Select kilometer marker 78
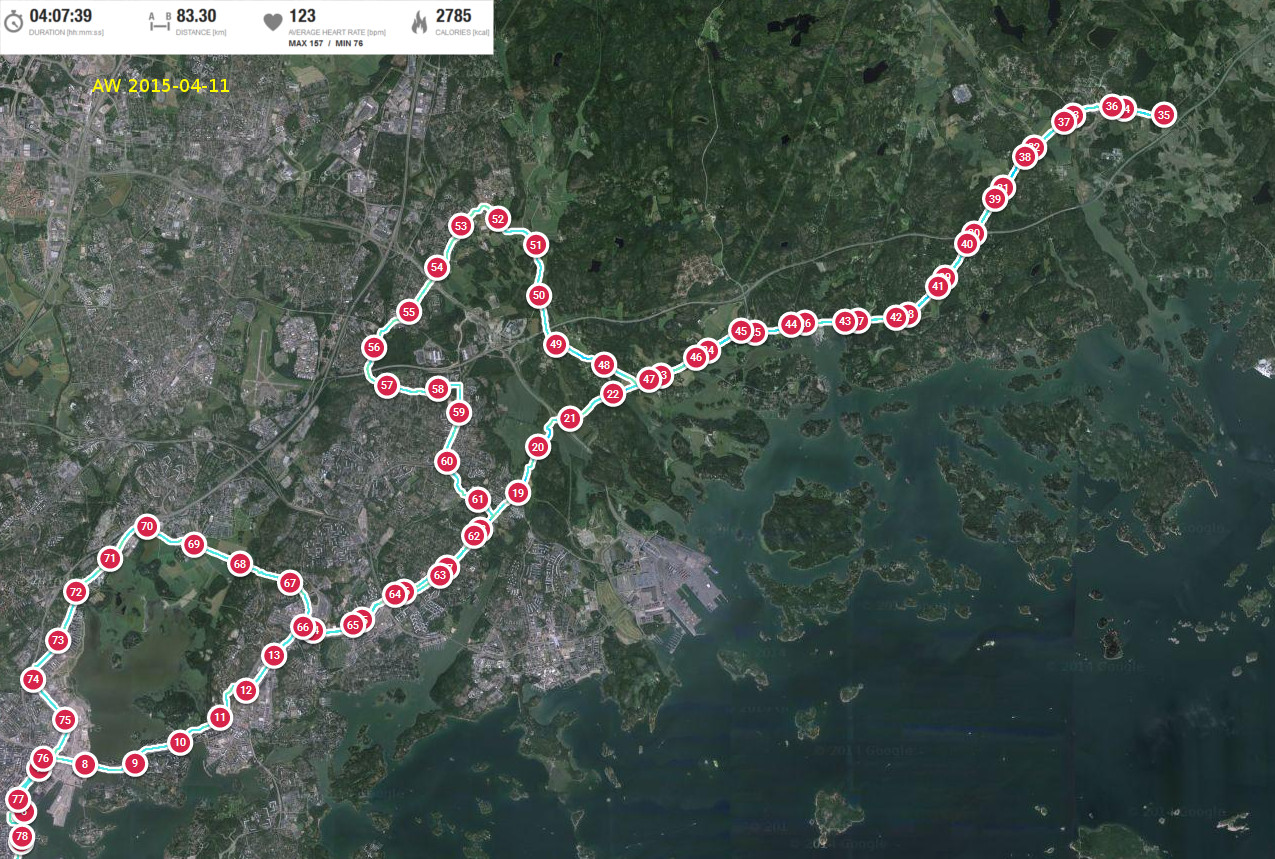 click(x=21, y=836)
